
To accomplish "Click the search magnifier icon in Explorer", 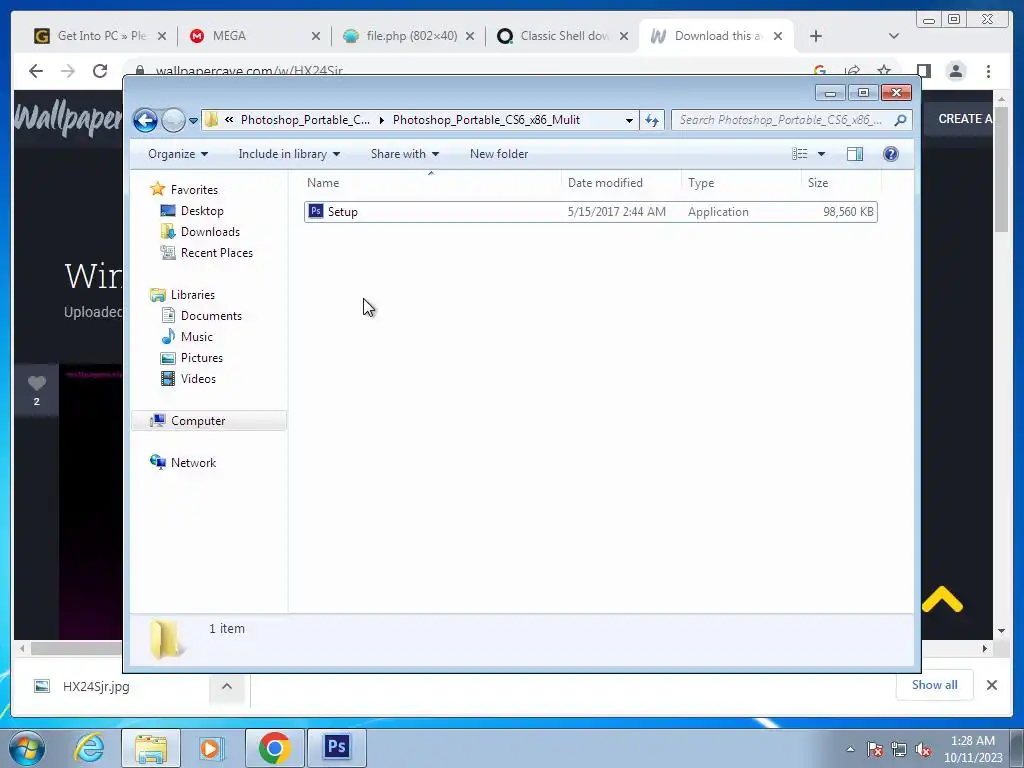I will (901, 120).
